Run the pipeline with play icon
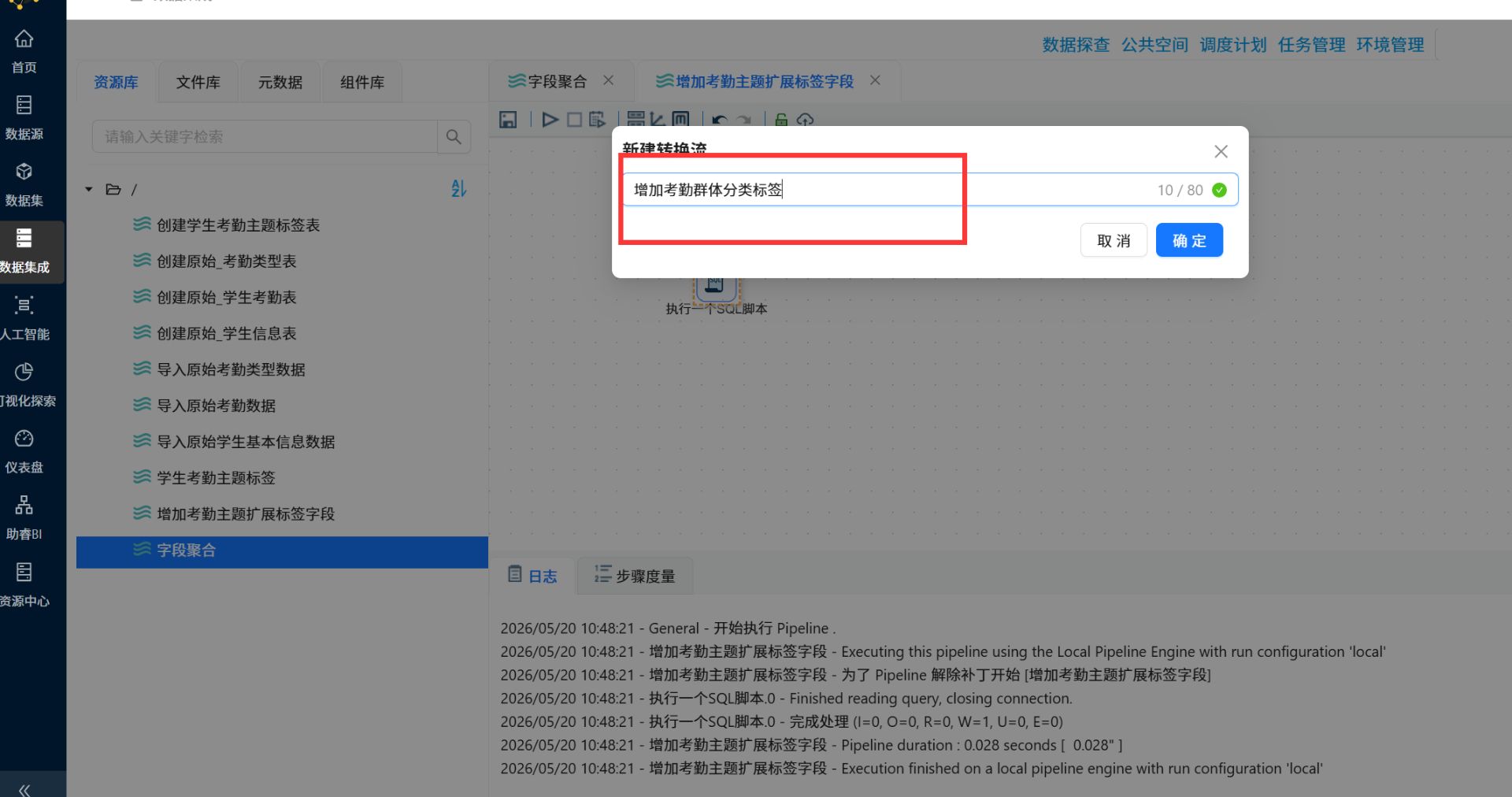 [x=550, y=120]
